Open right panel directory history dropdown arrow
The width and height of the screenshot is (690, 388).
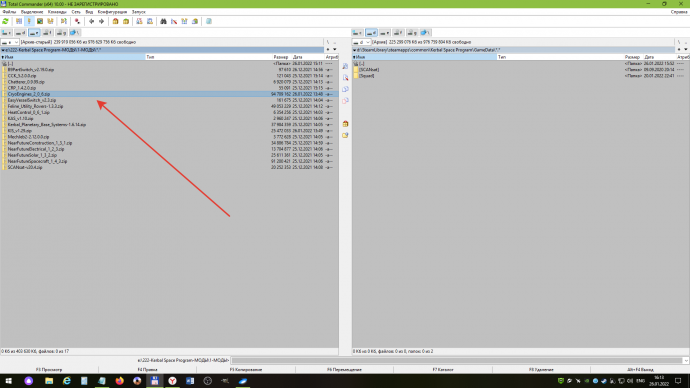tap(686, 50)
